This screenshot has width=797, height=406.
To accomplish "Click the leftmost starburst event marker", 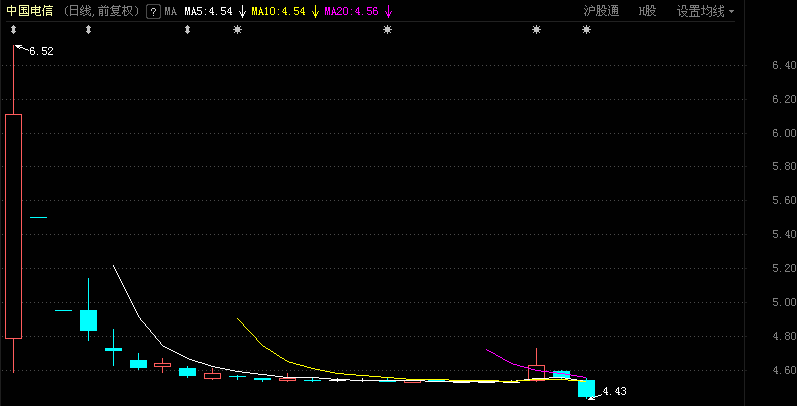I will point(237,30).
